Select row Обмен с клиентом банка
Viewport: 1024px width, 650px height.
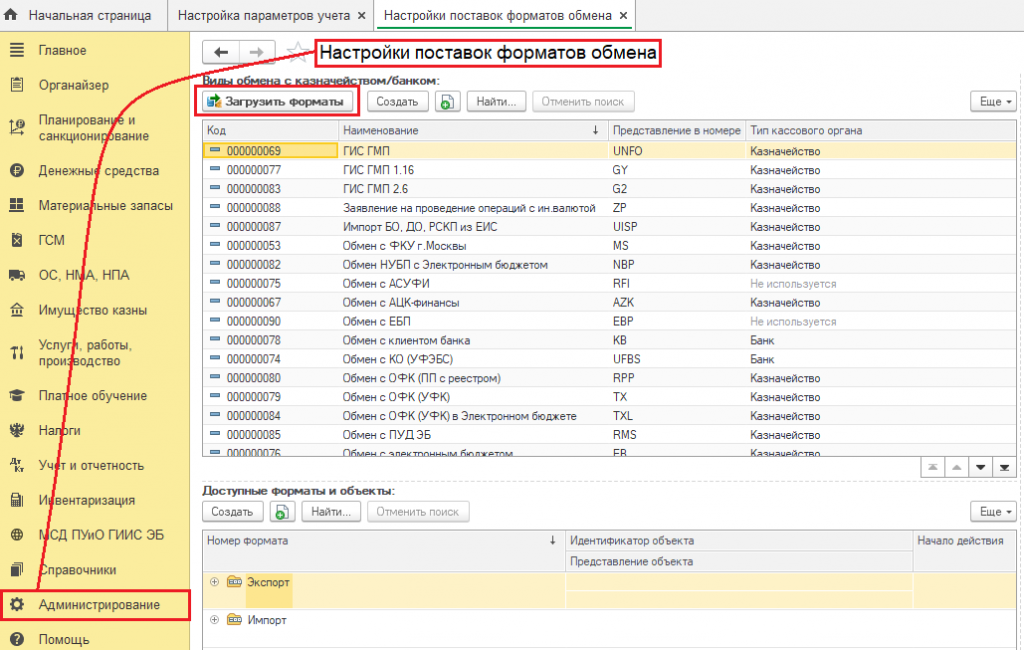[609, 340]
